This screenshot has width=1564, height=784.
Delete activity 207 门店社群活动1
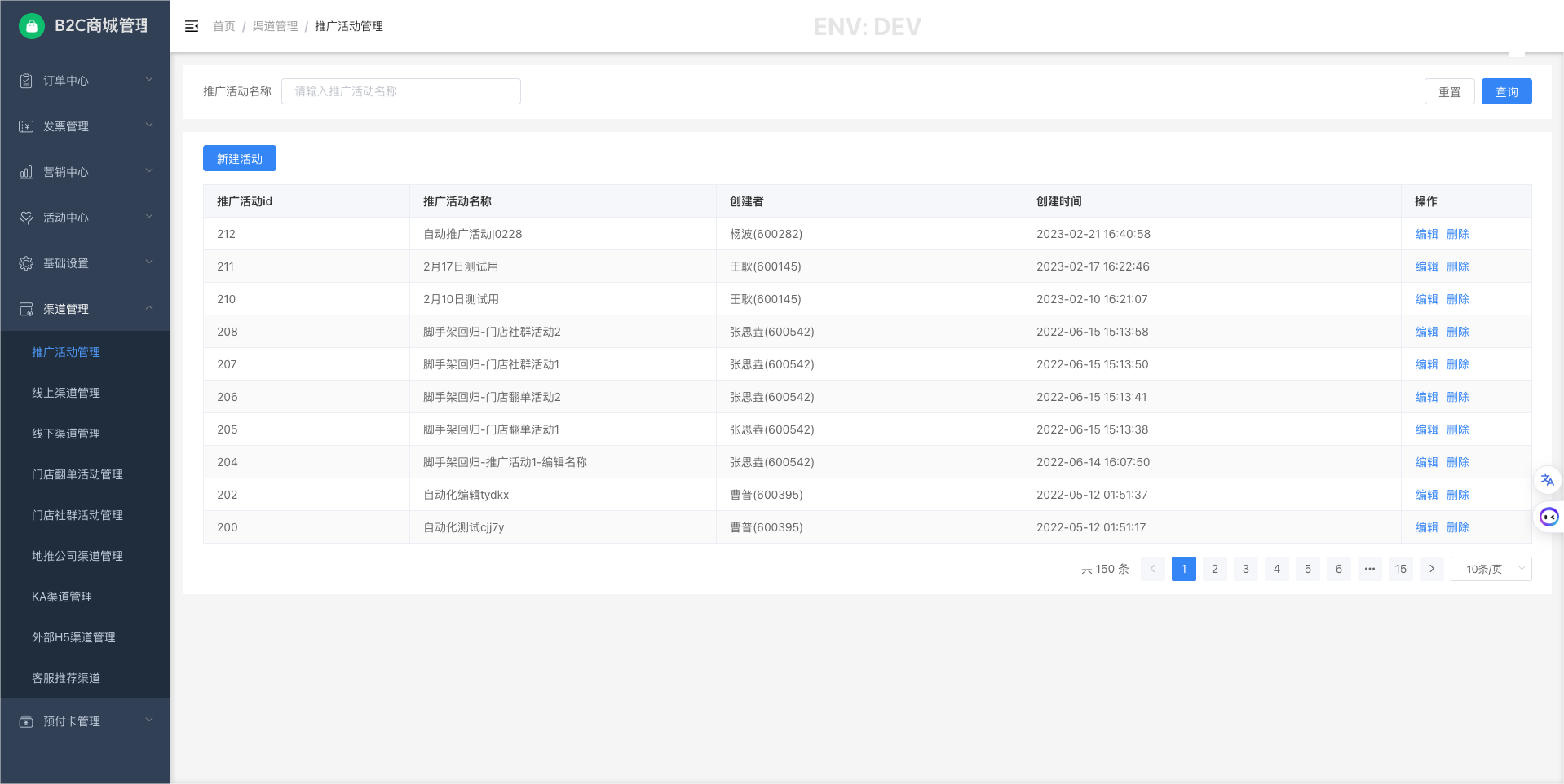coord(1458,364)
